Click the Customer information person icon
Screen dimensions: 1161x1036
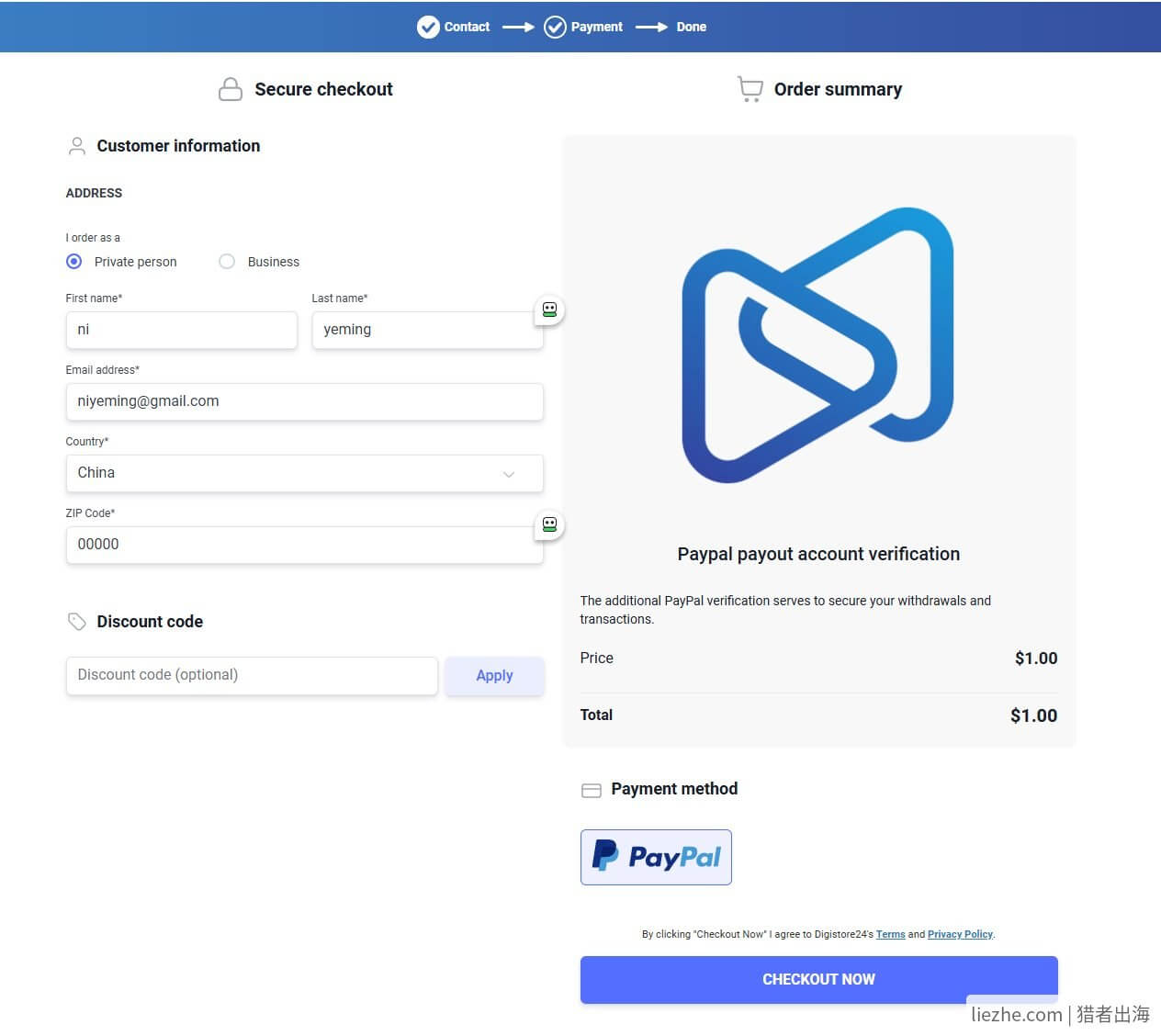(x=77, y=146)
